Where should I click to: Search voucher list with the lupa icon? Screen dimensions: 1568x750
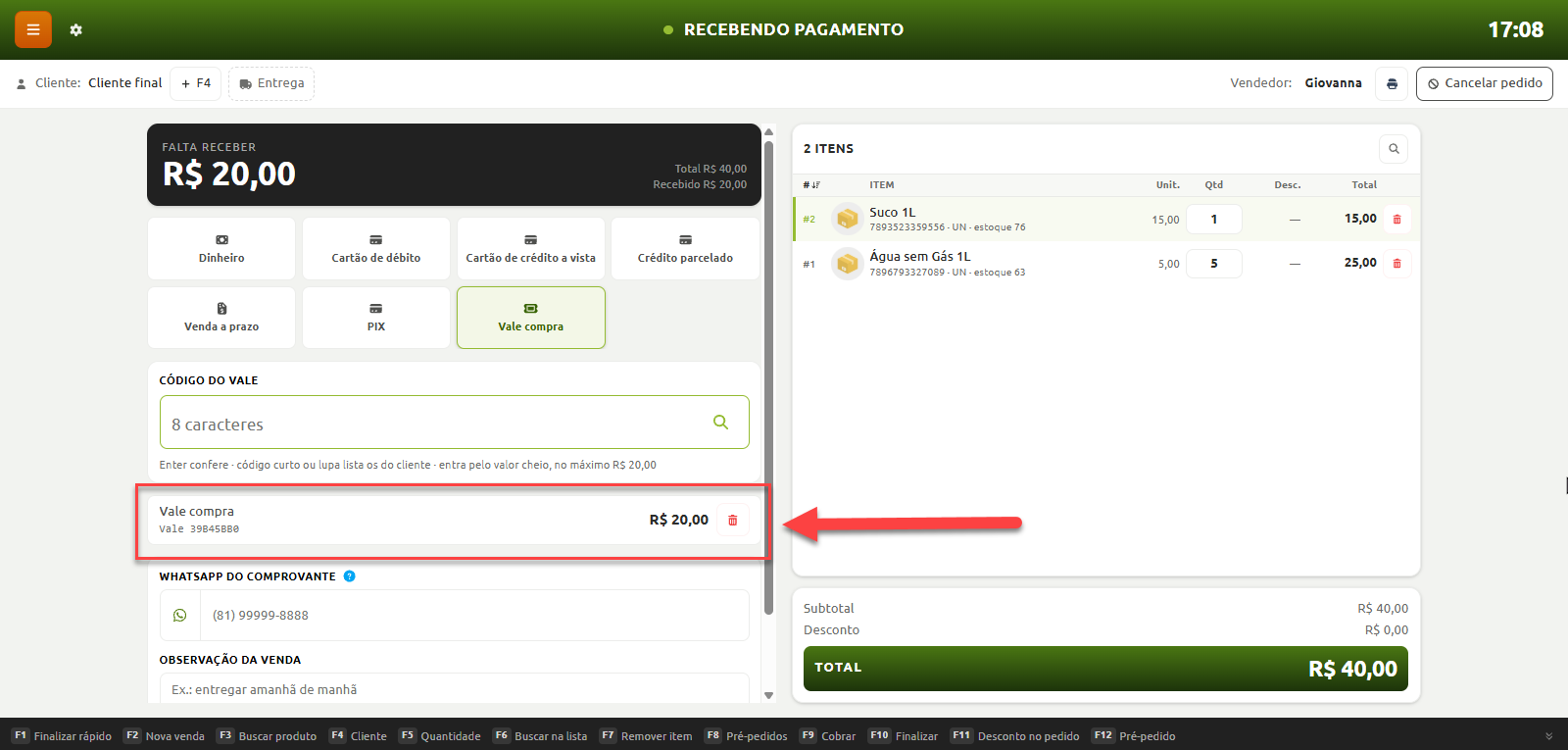tap(720, 423)
